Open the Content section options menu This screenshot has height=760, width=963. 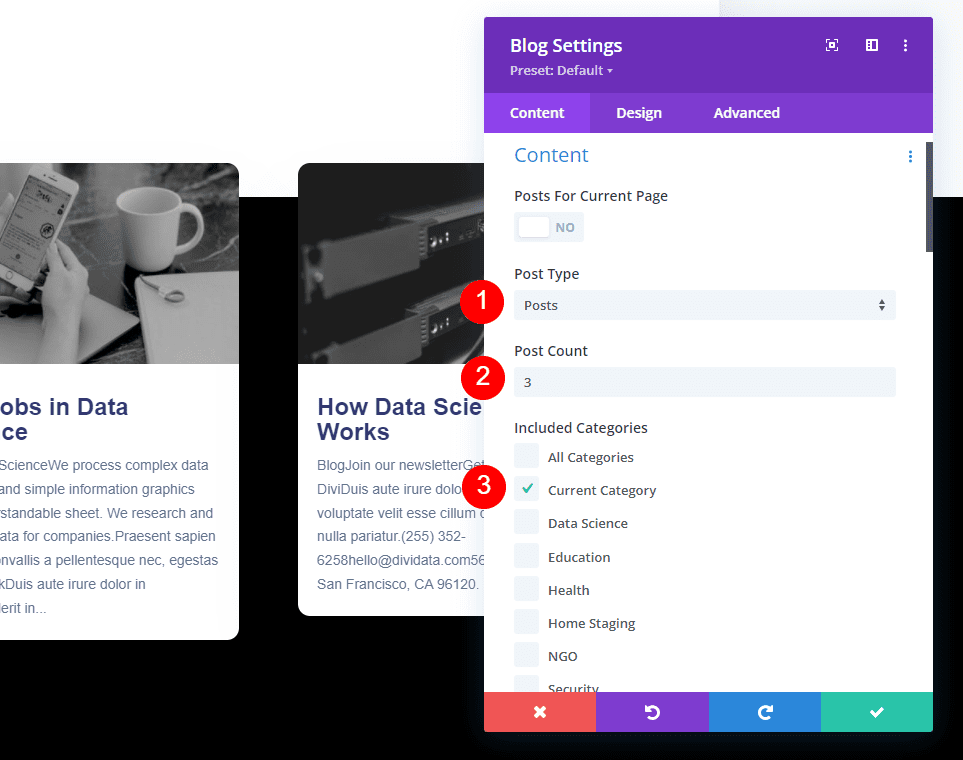point(910,156)
